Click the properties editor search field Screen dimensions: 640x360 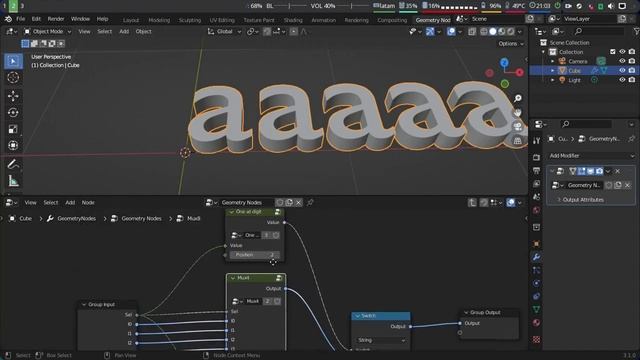(x=585, y=124)
